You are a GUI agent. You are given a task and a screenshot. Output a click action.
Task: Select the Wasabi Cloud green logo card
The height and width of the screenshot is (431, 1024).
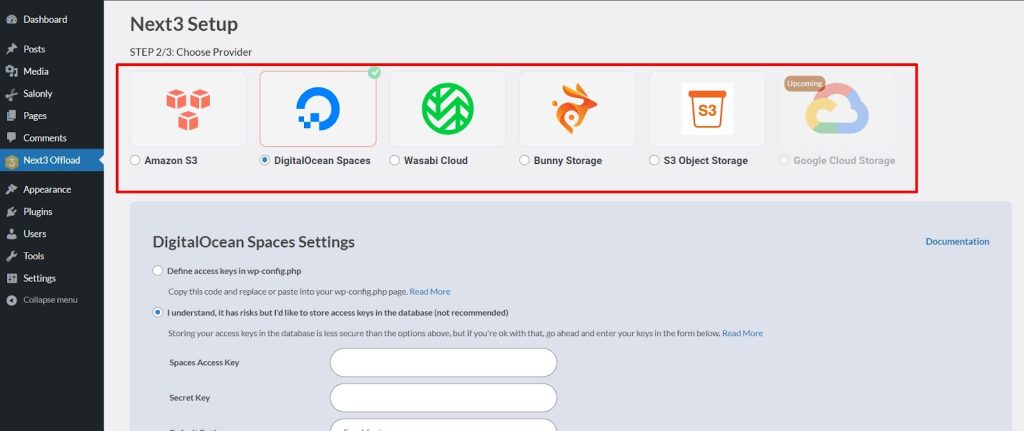pyautogui.click(x=447, y=108)
